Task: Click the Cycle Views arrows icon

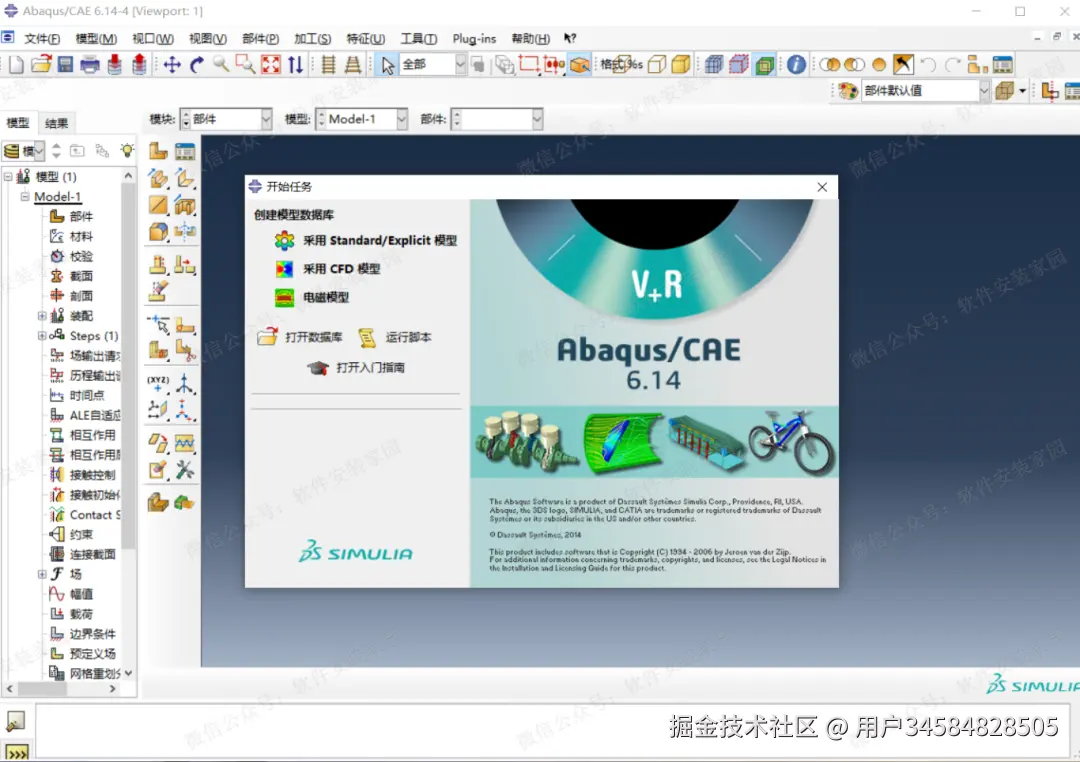Action: 295,65
